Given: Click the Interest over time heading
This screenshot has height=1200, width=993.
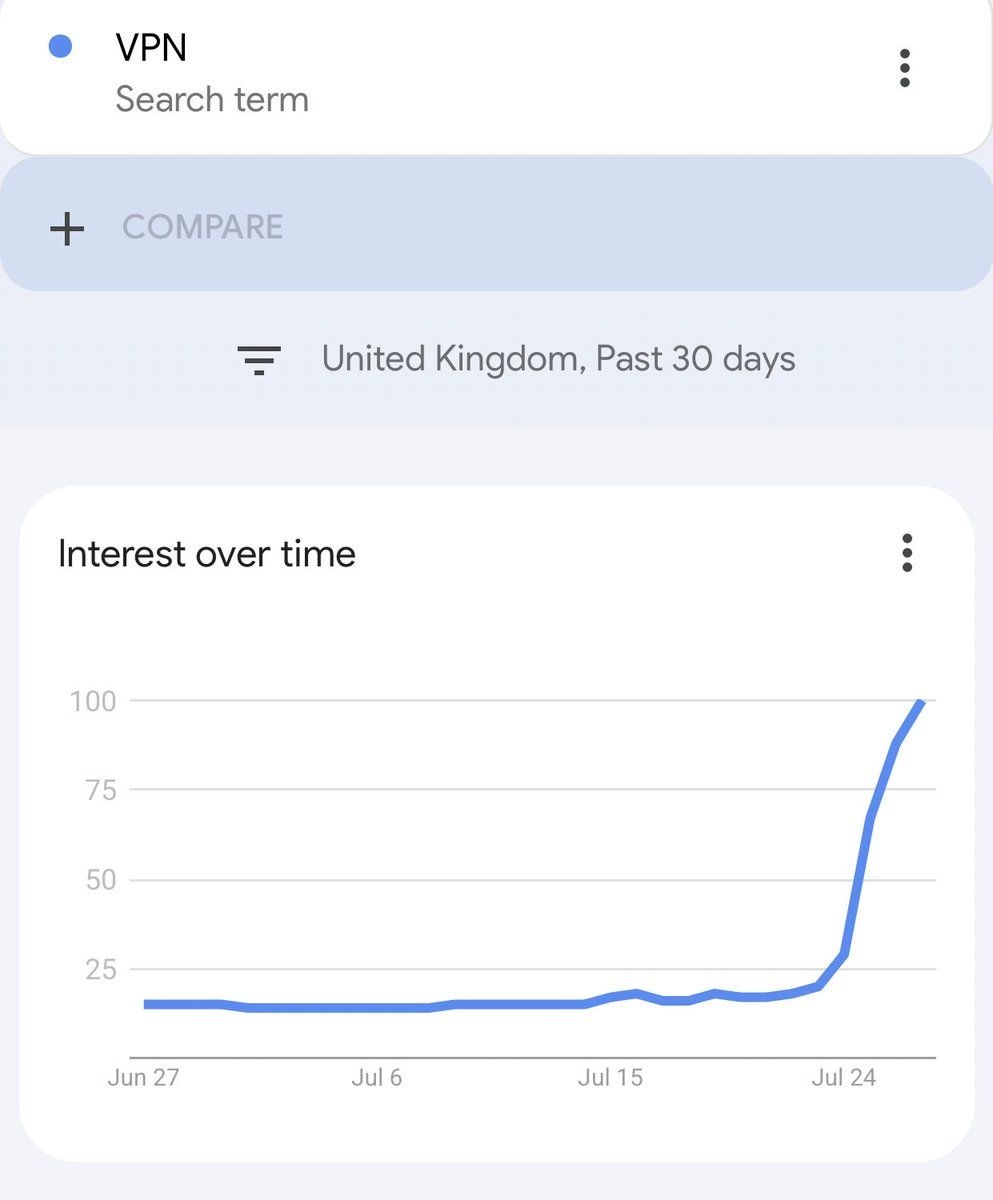Looking at the screenshot, I should click(207, 554).
